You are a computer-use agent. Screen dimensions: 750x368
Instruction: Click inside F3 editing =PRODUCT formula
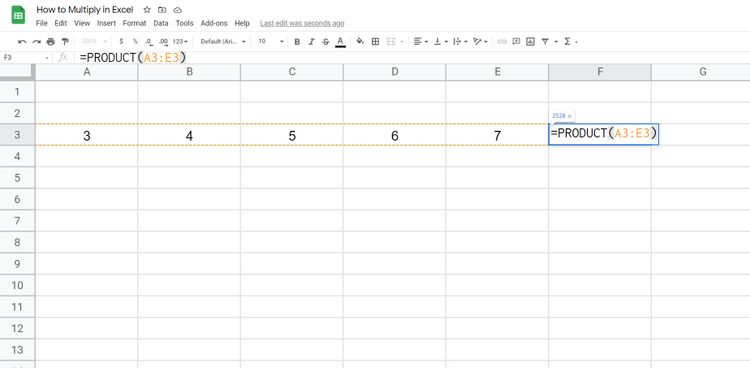coord(604,134)
